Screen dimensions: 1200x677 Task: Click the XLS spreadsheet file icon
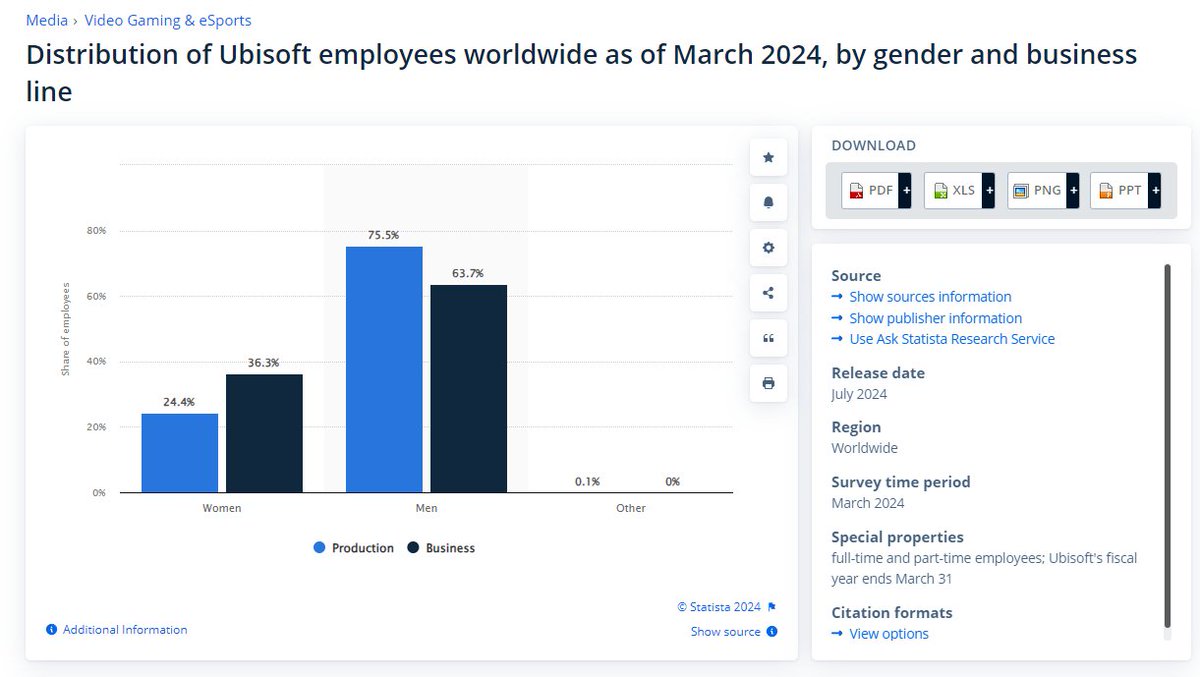tap(940, 190)
